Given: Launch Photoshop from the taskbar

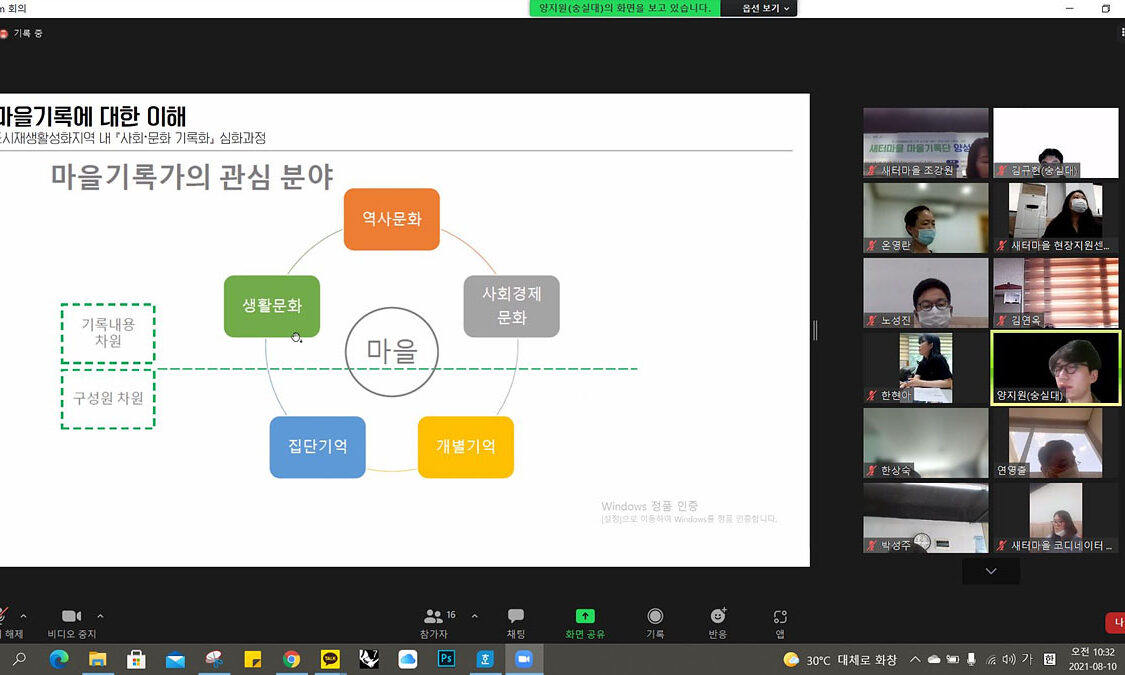Looking at the screenshot, I should 446,659.
